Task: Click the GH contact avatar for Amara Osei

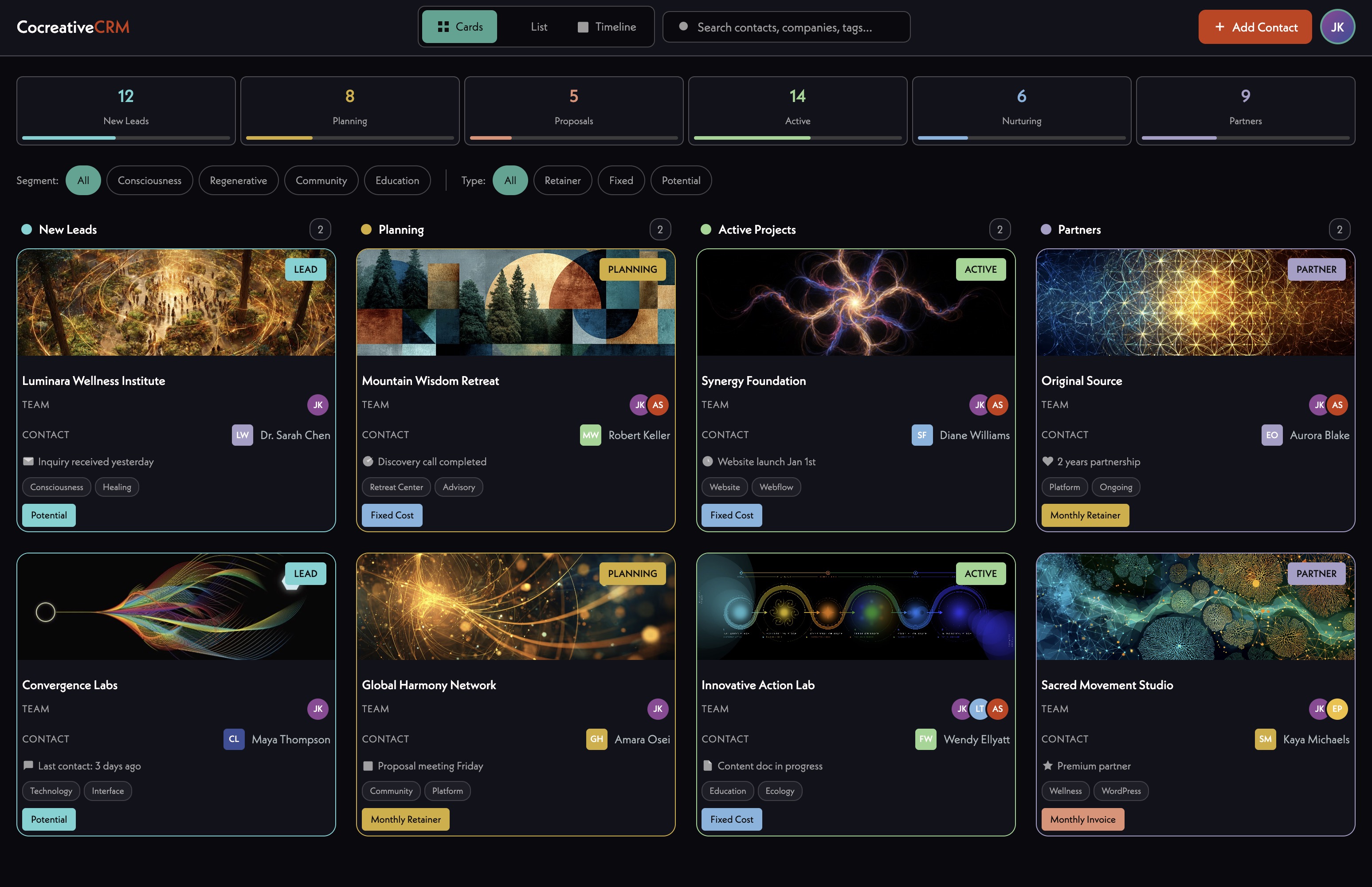Action: coord(596,740)
